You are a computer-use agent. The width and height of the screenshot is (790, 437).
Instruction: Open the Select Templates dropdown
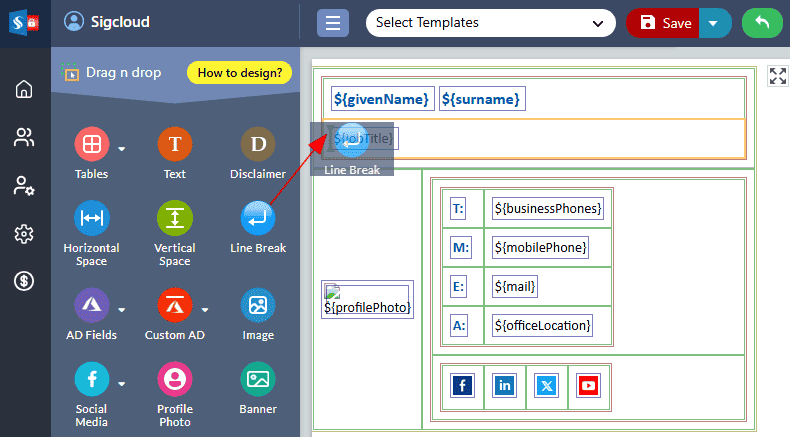click(x=490, y=23)
